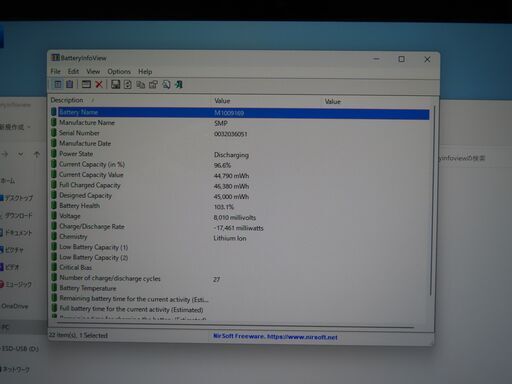This screenshot has width=512, height=384.
Task: Click the battery icon of Remaining battery time row
Action: click(x=54, y=298)
